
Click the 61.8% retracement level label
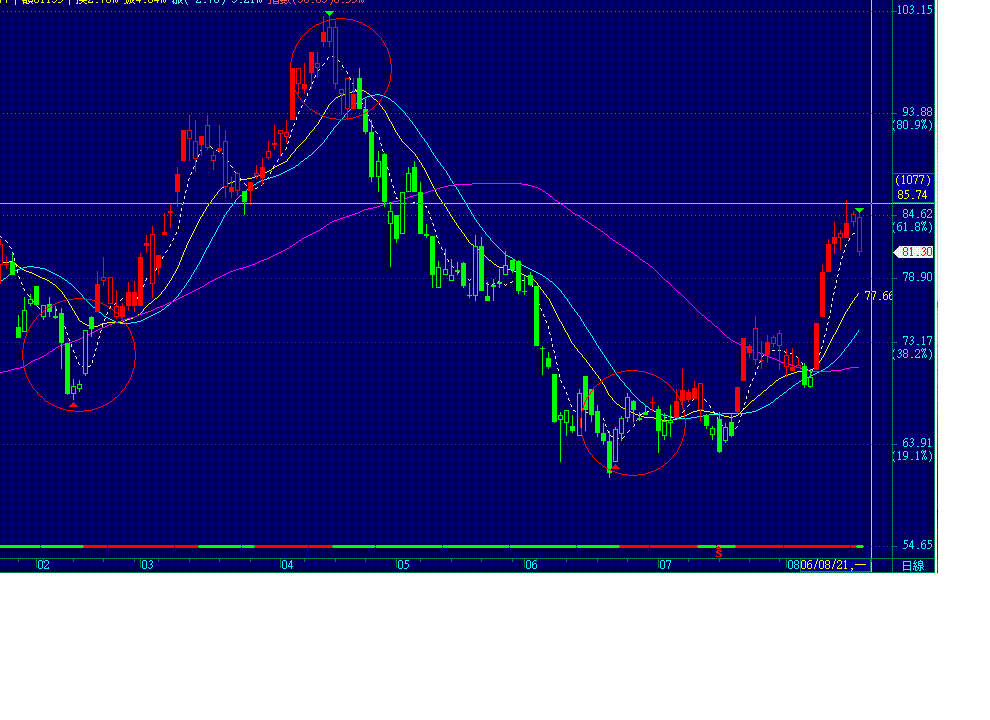coord(912,227)
